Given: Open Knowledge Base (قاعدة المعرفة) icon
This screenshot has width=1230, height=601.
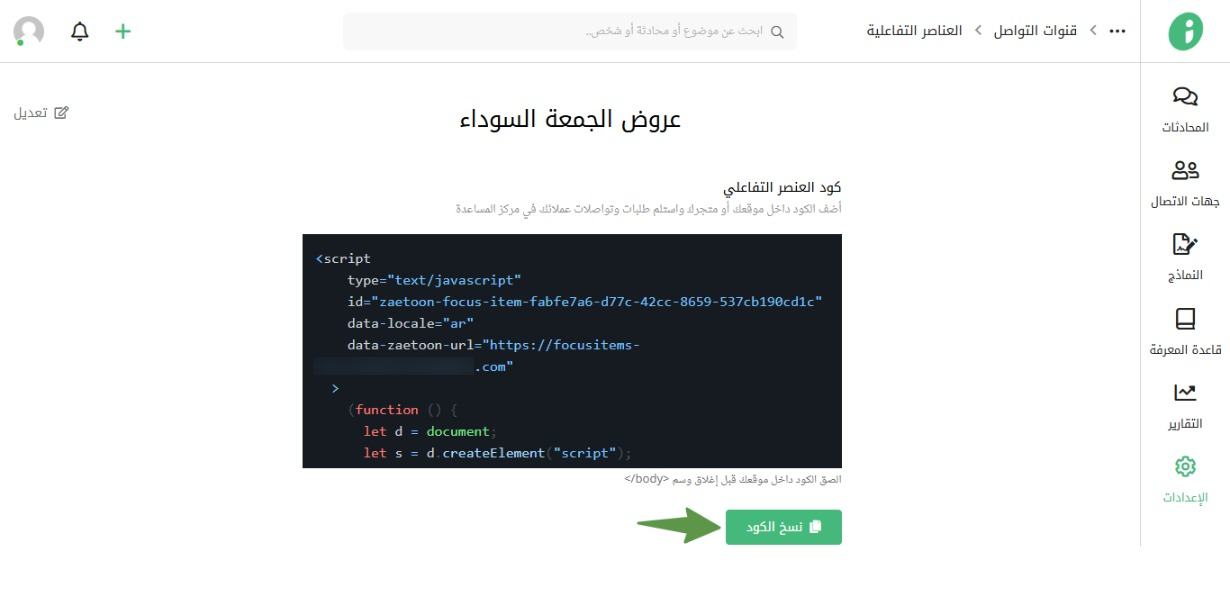Looking at the screenshot, I should tap(1185, 319).
